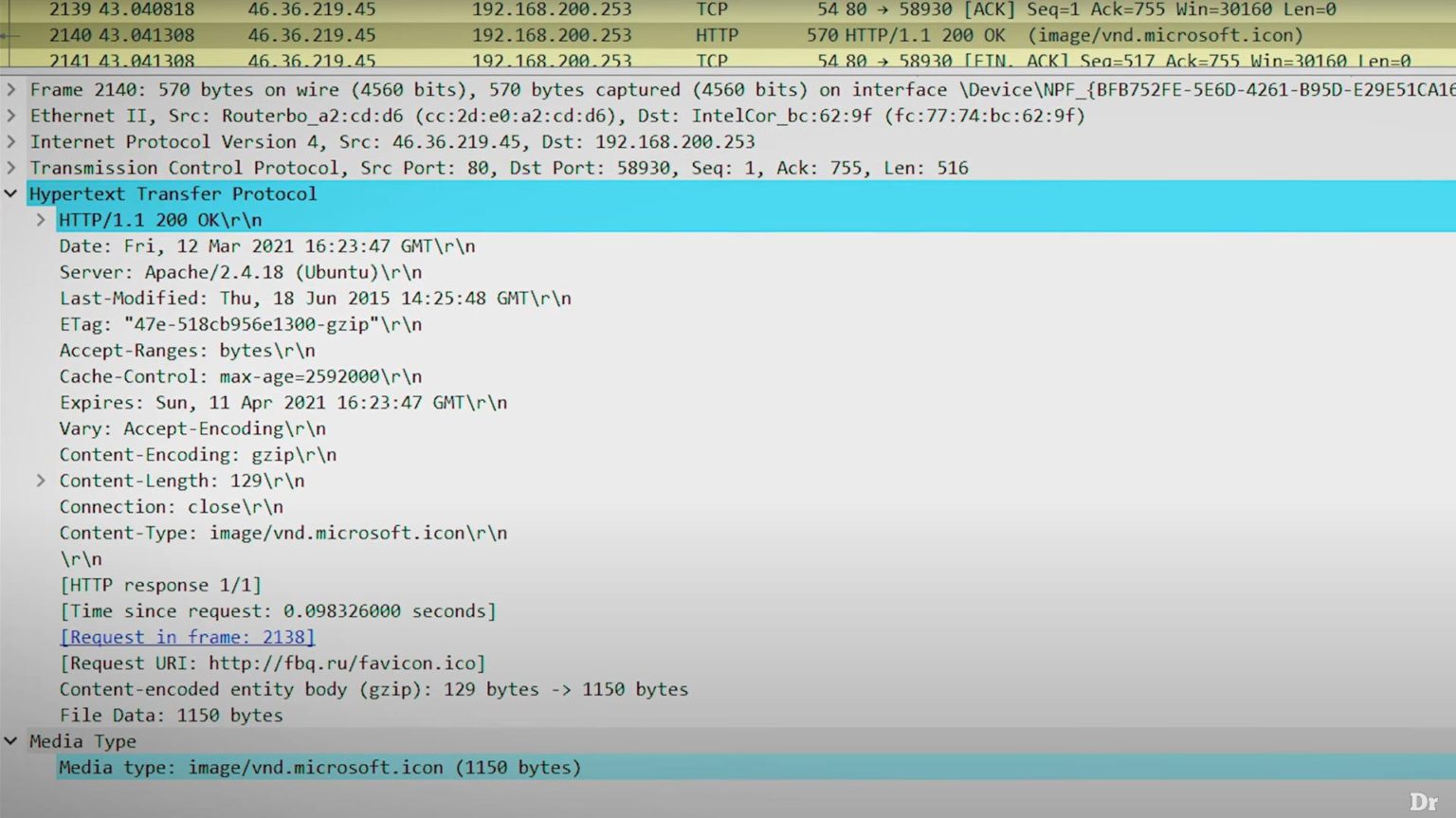Select the ETag header line

(241, 324)
